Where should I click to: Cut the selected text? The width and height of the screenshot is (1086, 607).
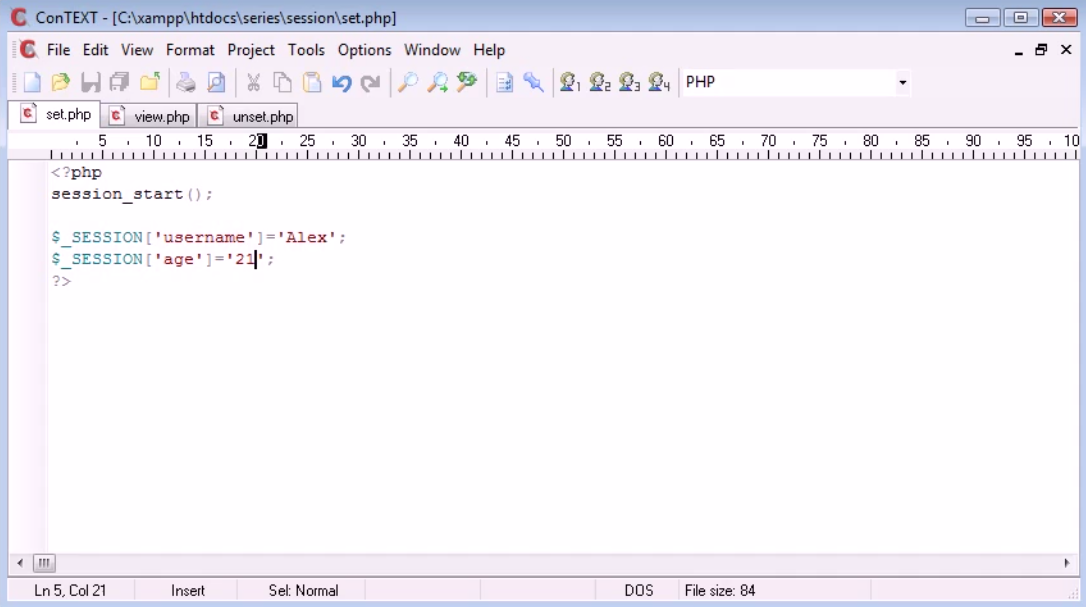coord(251,83)
